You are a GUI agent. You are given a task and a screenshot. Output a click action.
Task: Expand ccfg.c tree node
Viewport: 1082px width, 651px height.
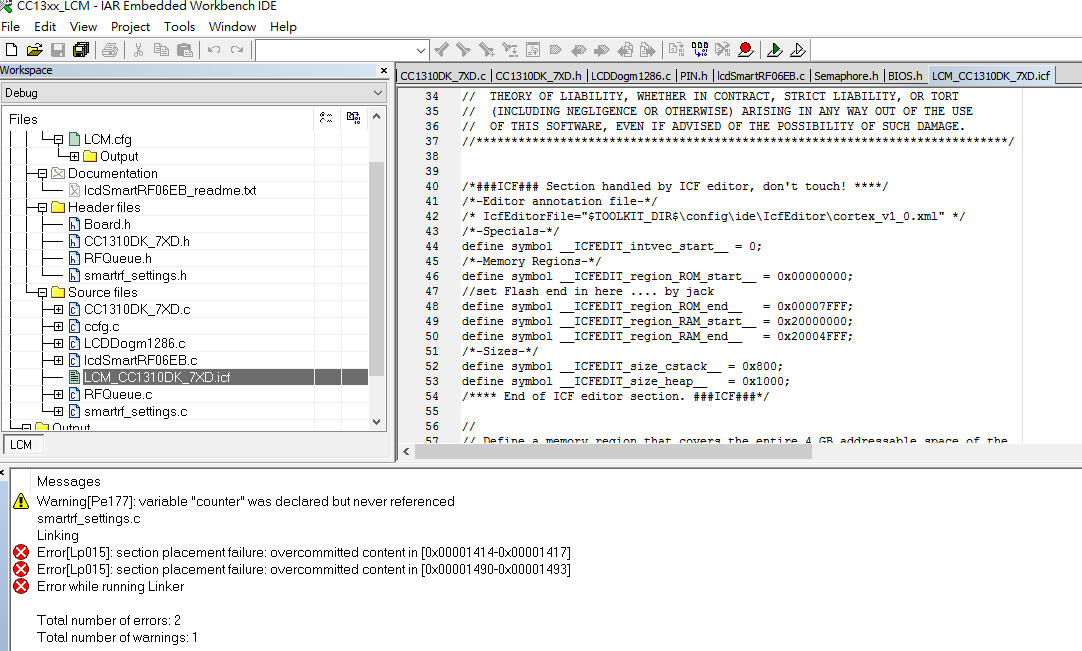[x=58, y=327]
